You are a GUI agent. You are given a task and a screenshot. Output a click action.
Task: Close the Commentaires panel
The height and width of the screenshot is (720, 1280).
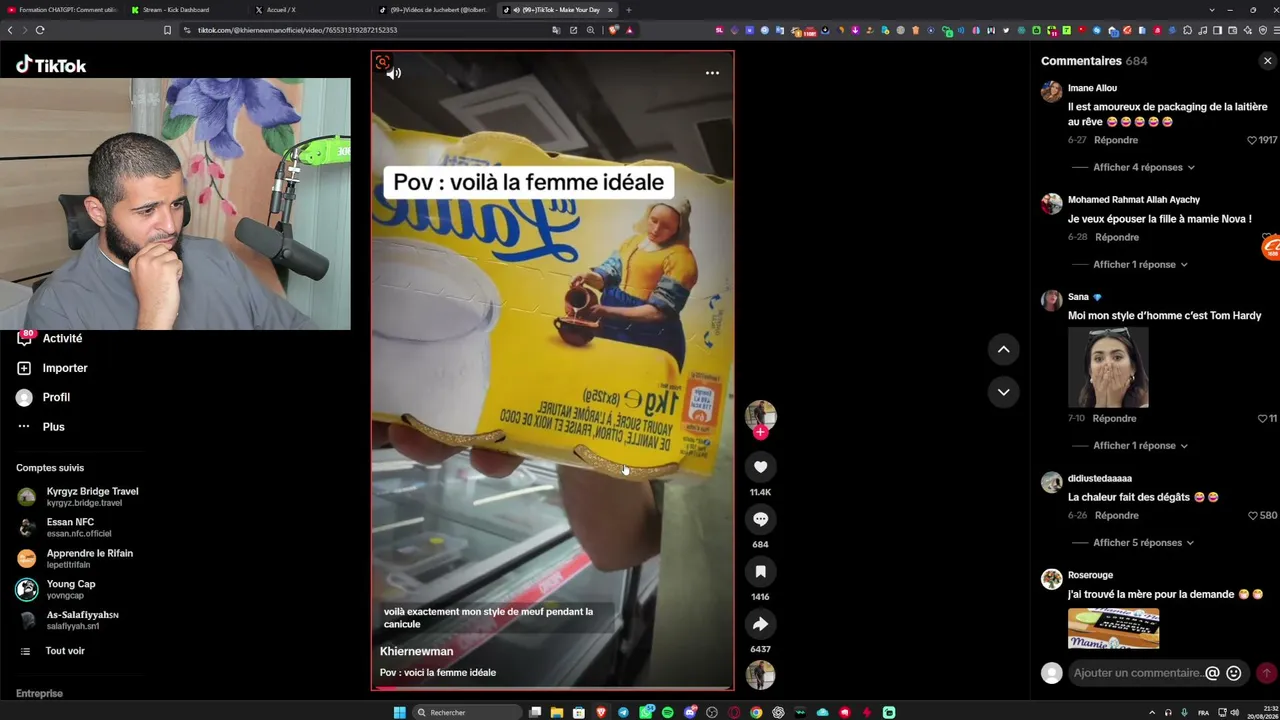tap(1267, 61)
